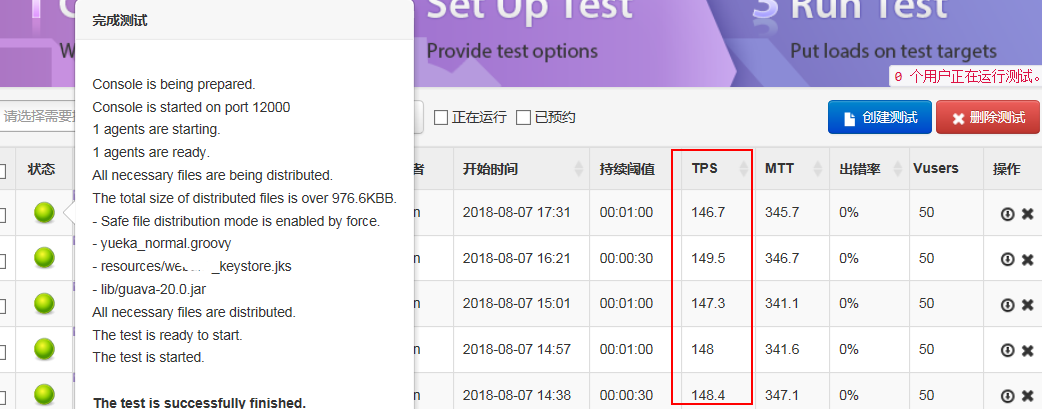Click the green status ball of the 17:31 test
Screen dimensions: 1042x409
tap(43, 212)
